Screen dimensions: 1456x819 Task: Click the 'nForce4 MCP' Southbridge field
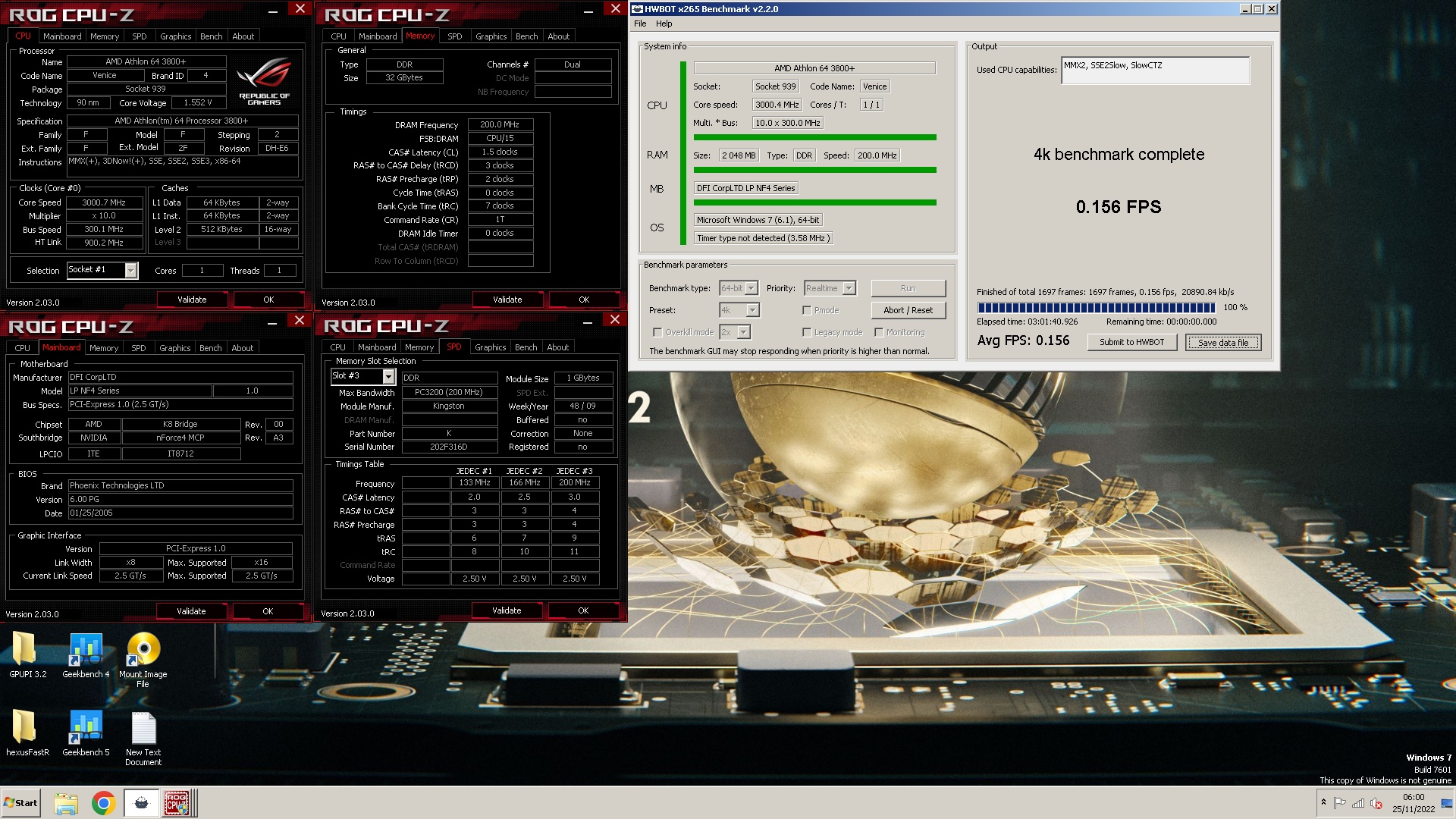180,438
